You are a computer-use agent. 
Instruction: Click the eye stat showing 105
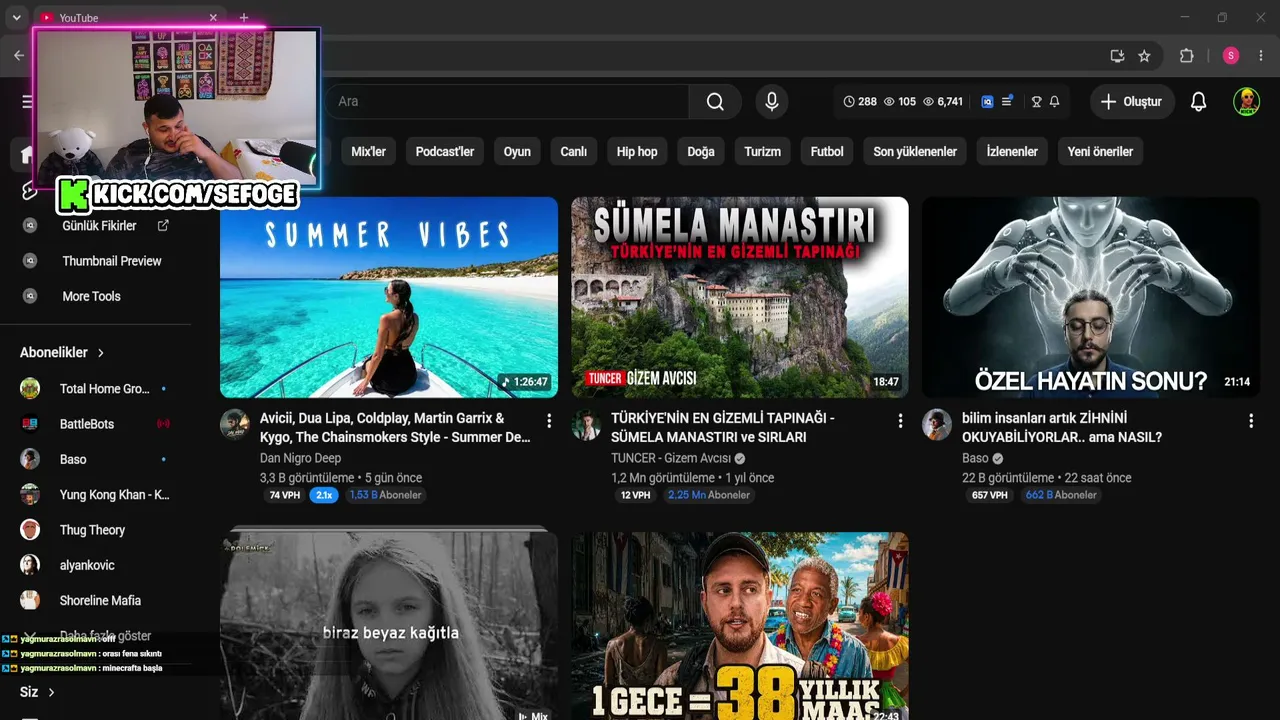coord(900,101)
